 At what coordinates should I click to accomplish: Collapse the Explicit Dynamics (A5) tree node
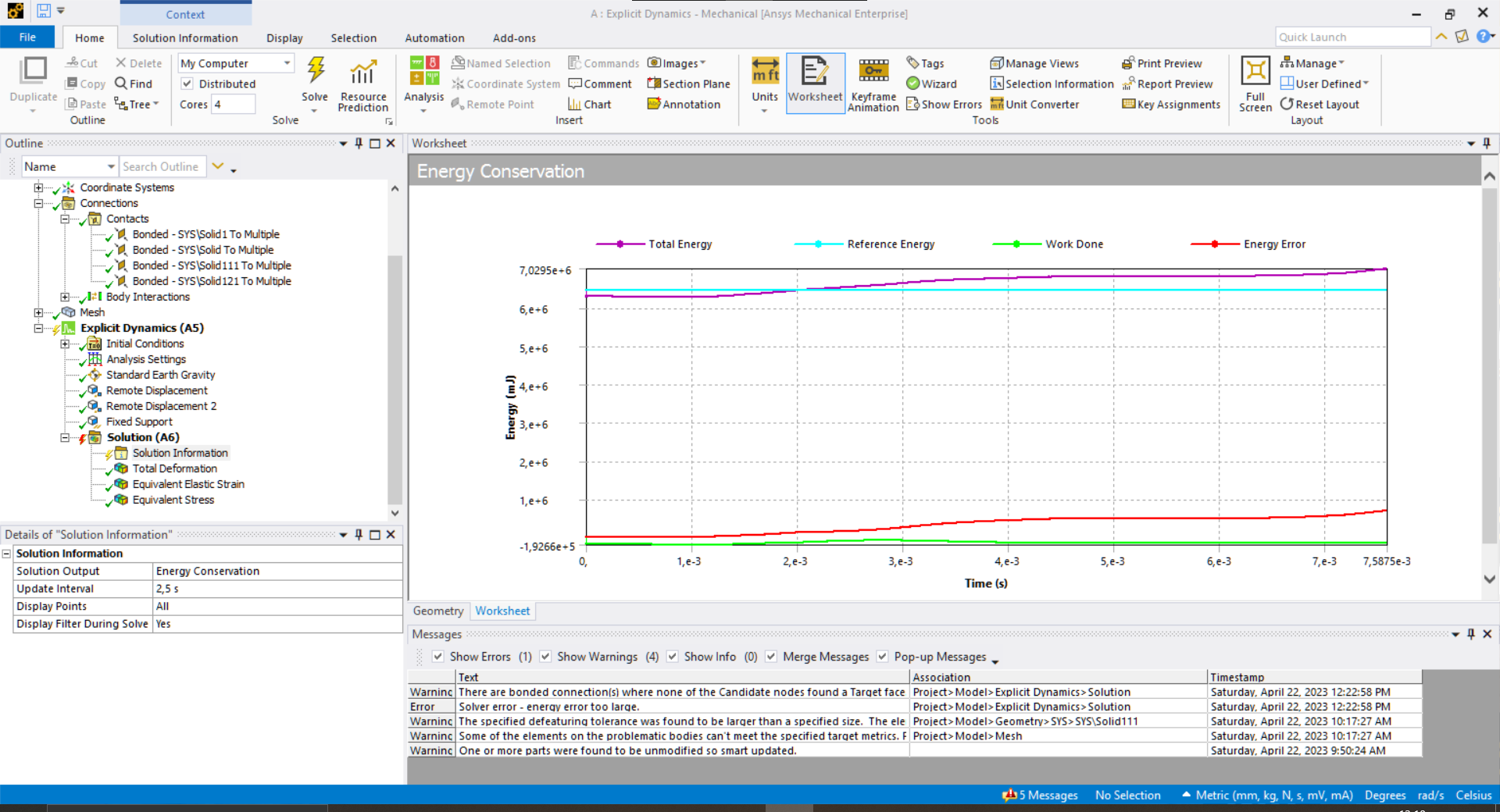point(38,328)
